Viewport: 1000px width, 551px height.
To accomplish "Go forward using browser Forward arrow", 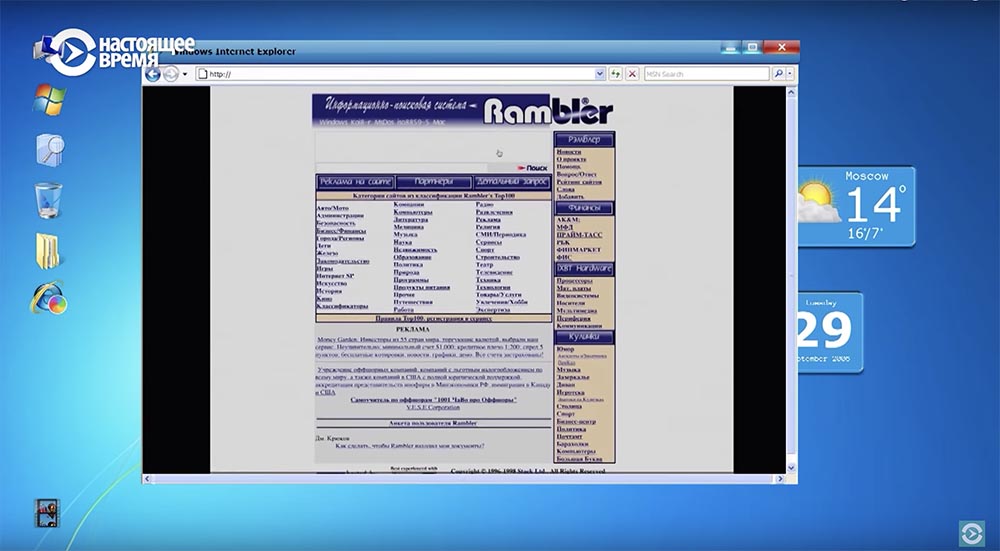I will pyautogui.click(x=170, y=74).
